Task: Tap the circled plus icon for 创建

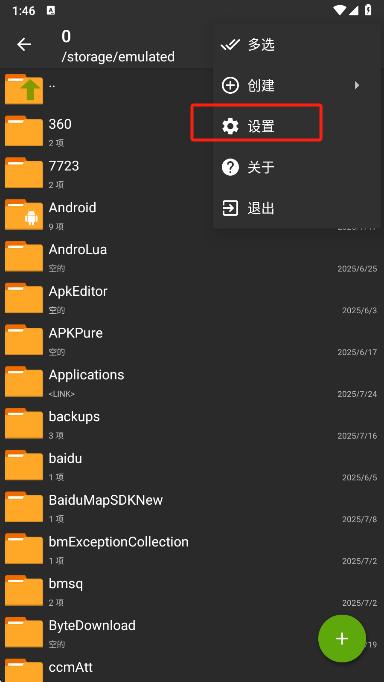Action: [x=230, y=85]
